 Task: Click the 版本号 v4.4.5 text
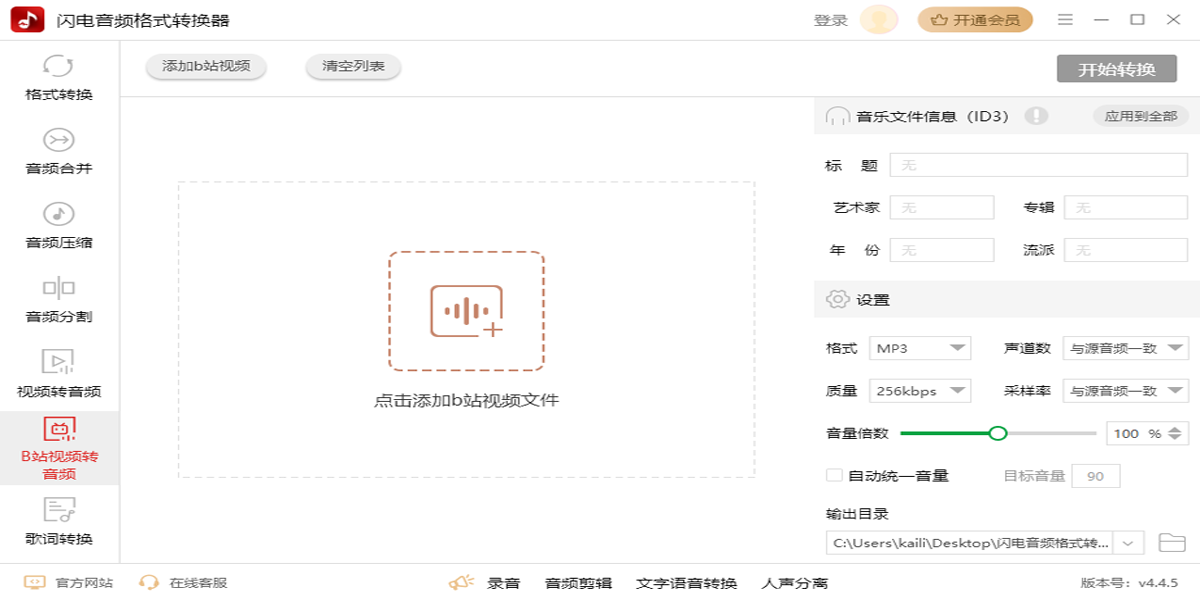point(1129,583)
